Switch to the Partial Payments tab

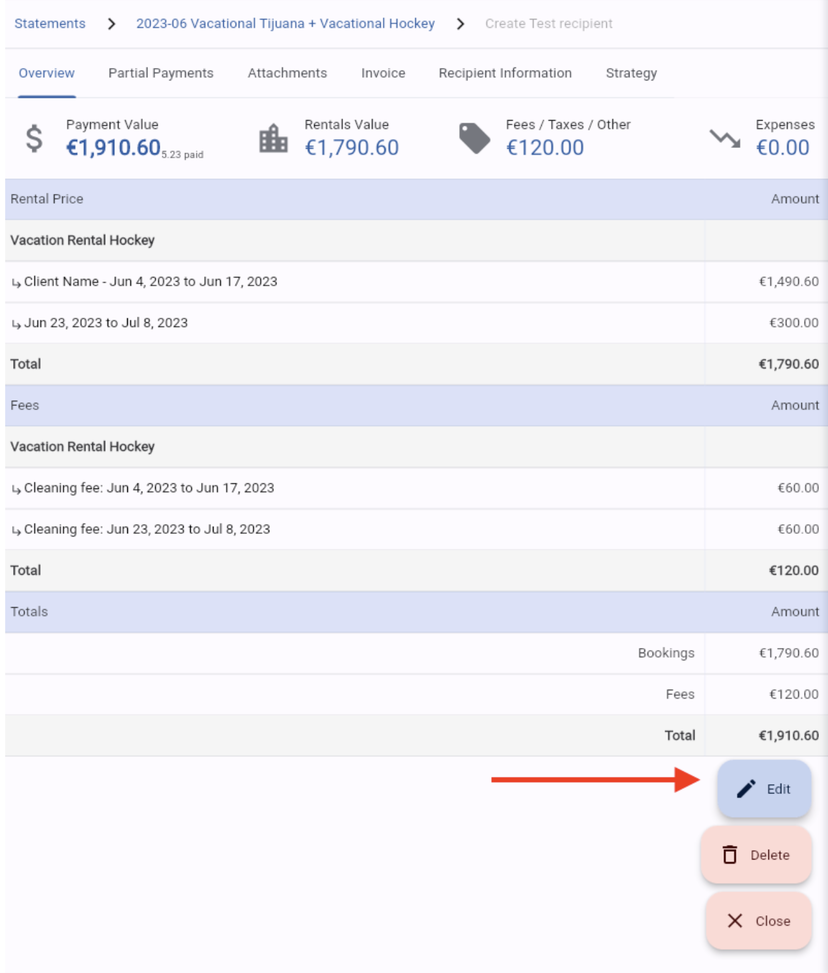(161, 73)
